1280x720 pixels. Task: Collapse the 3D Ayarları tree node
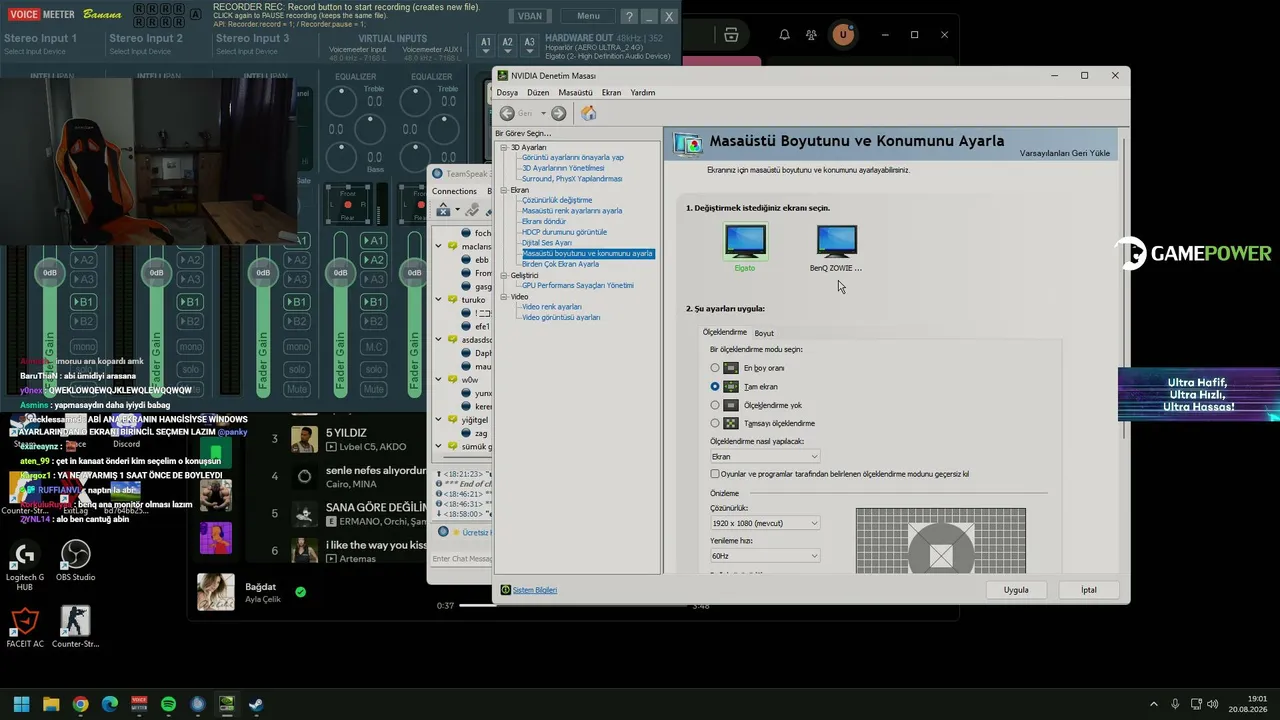coord(505,148)
